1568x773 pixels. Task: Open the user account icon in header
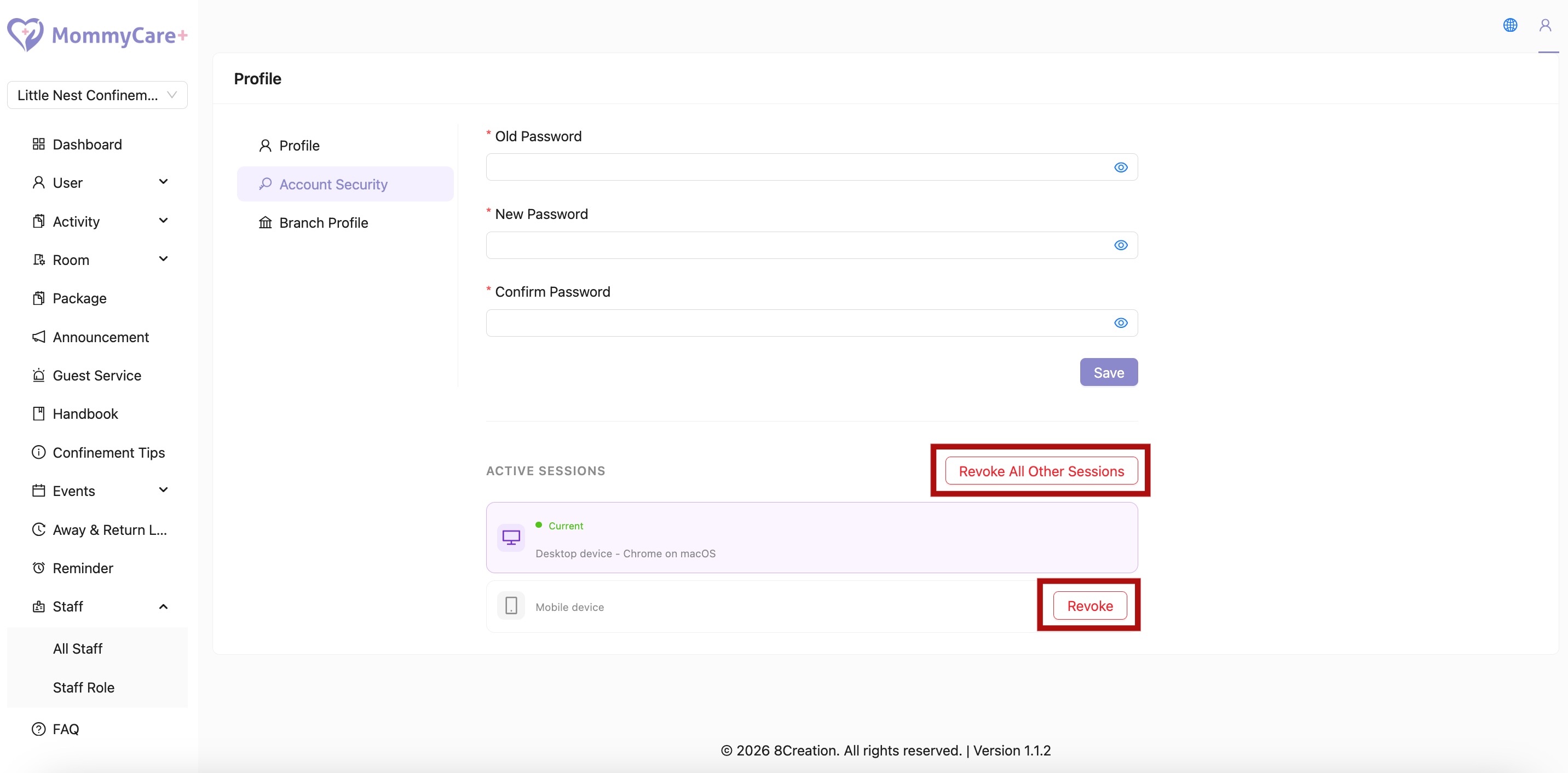pos(1545,25)
